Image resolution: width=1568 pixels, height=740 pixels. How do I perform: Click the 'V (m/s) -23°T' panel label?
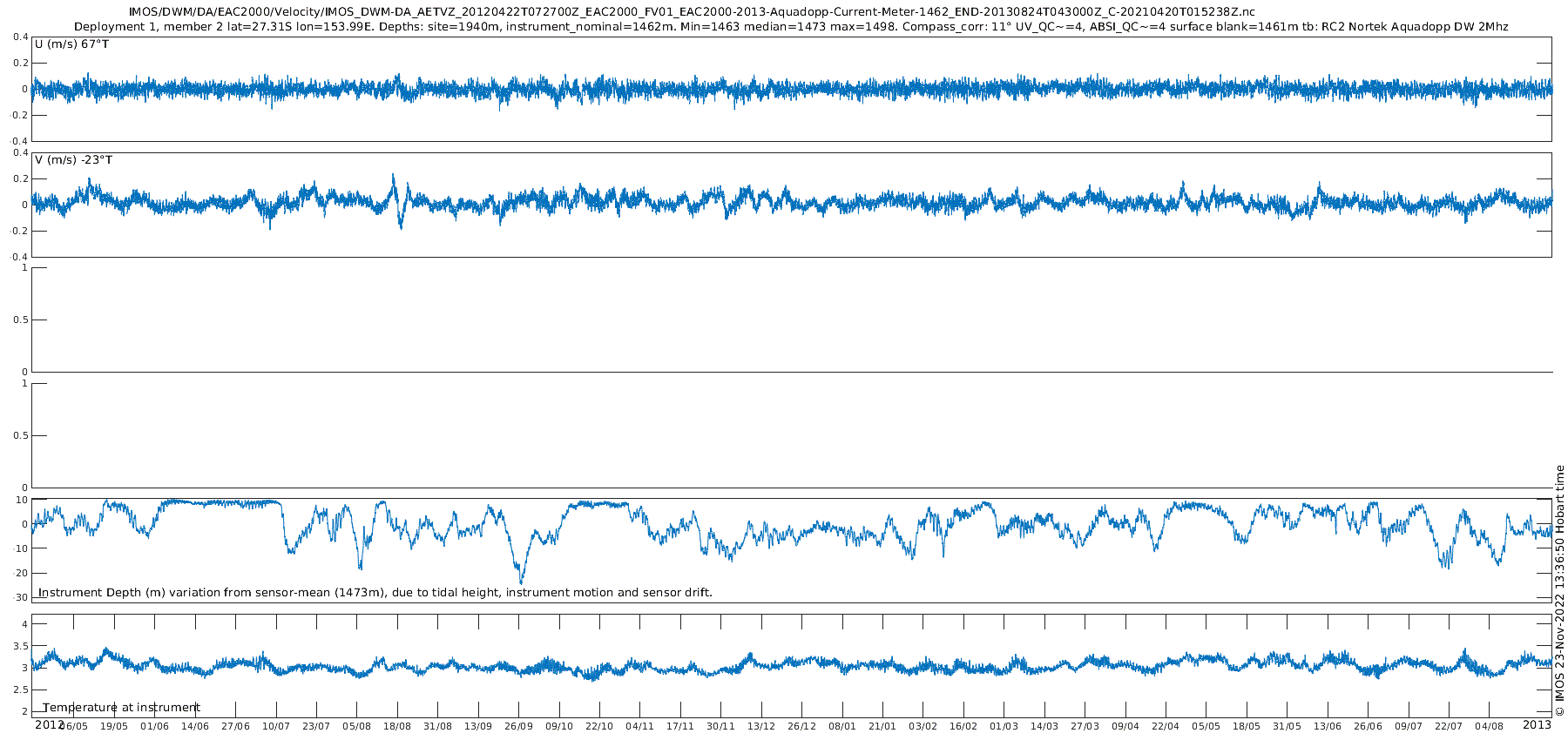73,160
